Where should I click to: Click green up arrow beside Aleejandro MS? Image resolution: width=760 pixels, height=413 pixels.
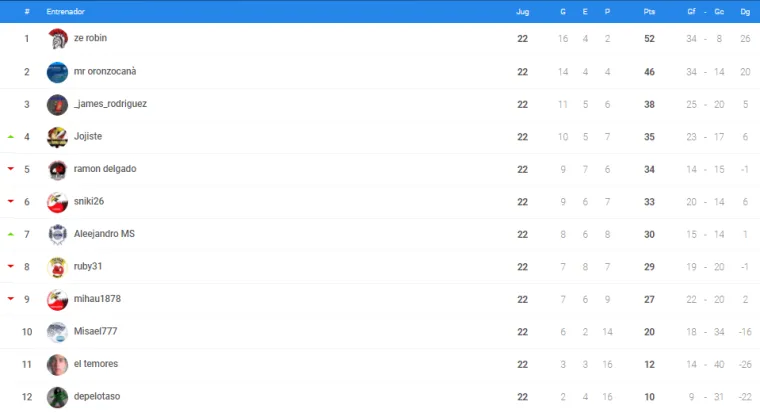11,235
